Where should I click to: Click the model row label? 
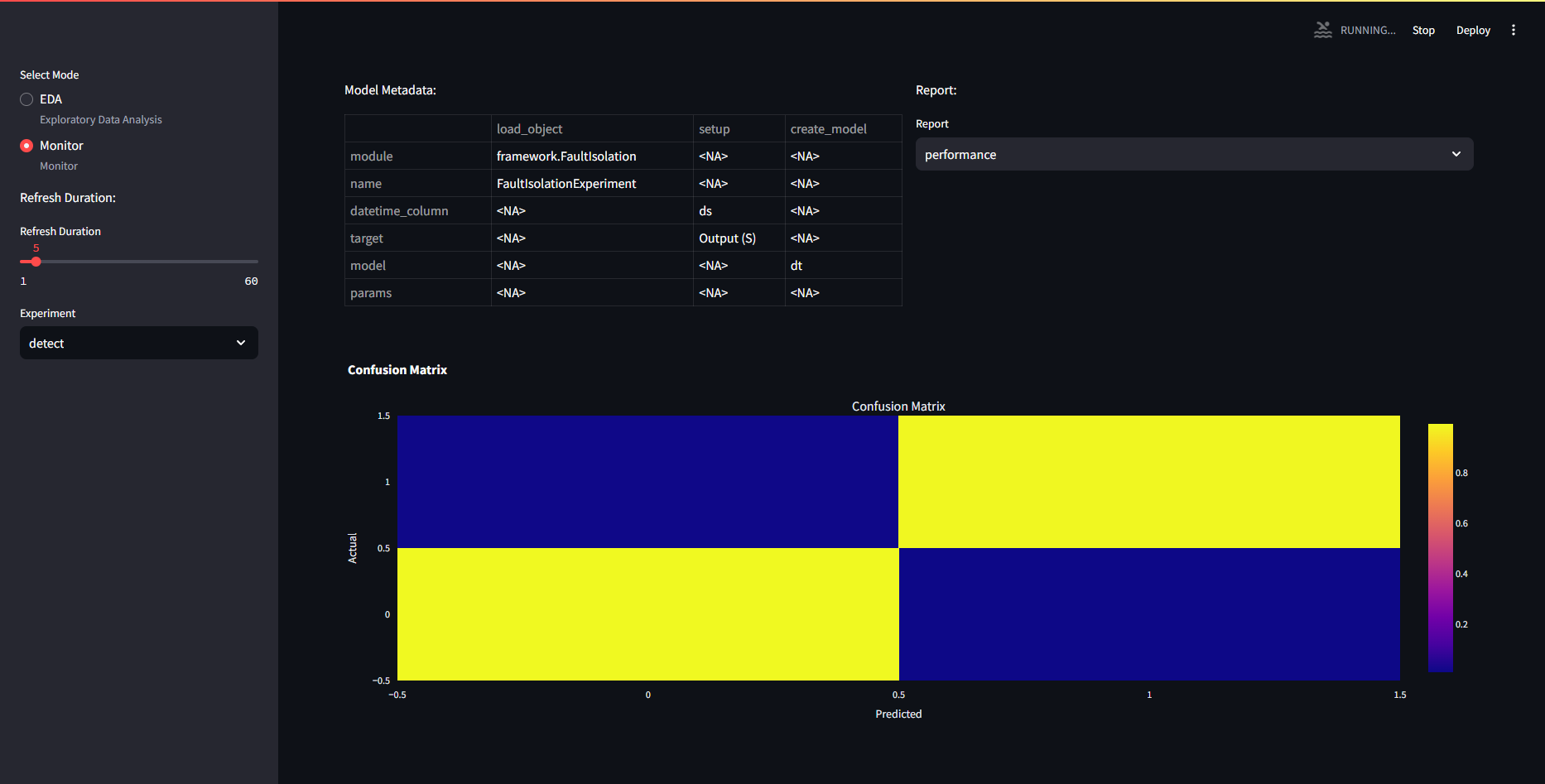418,265
